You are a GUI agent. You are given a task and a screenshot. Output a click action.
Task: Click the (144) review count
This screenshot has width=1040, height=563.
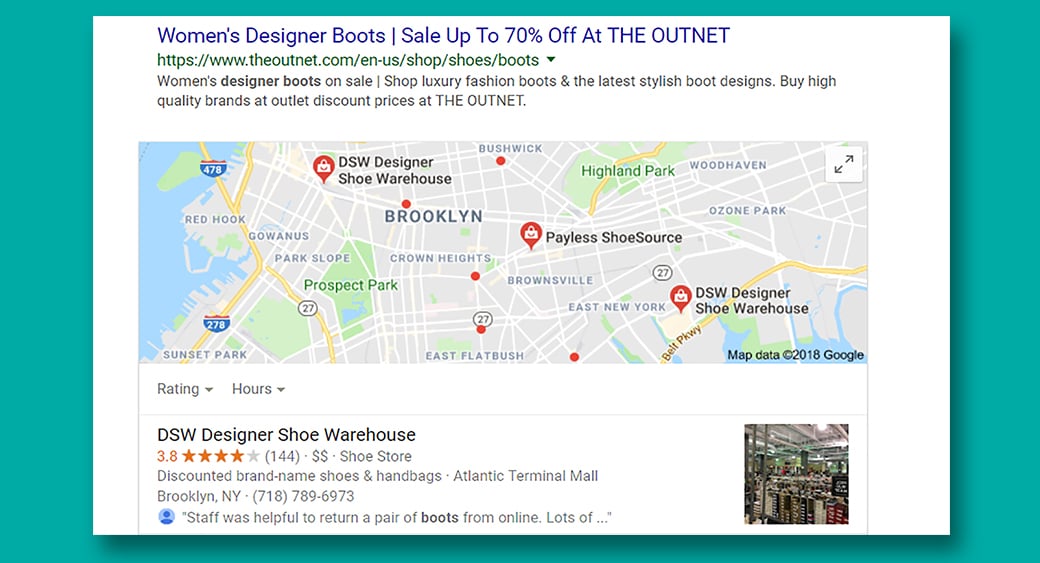[x=282, y=456]
